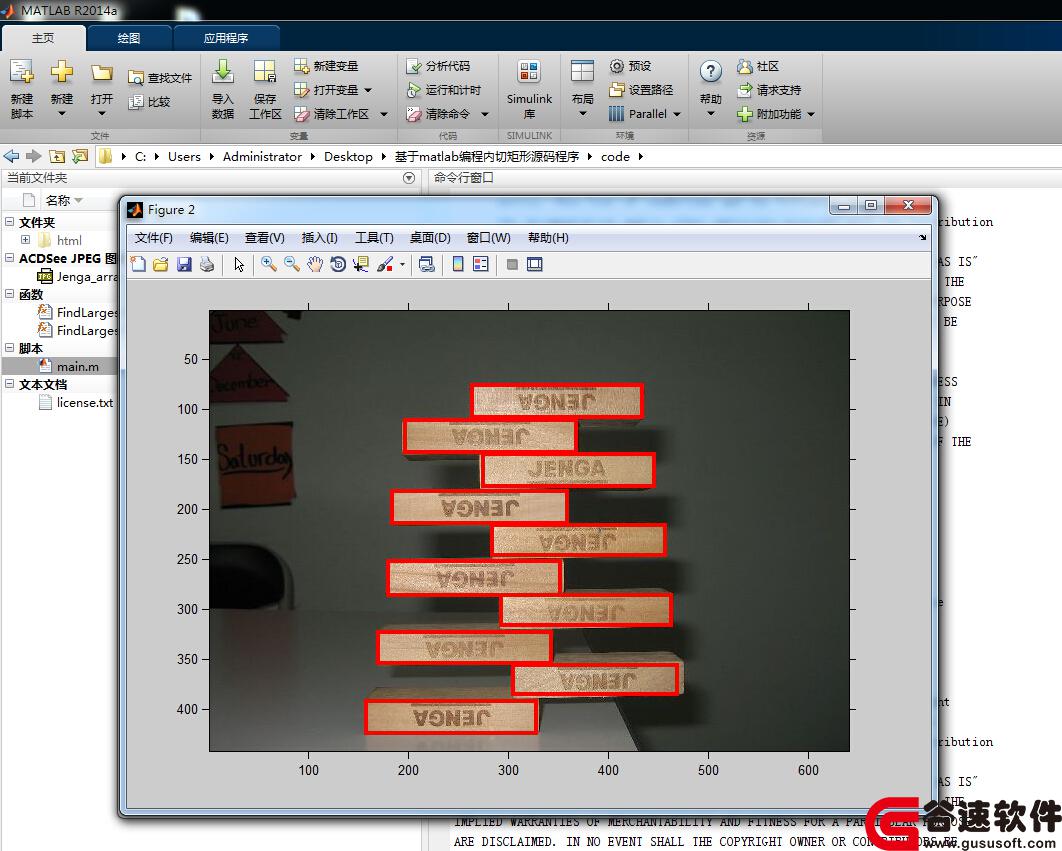Image resolution: width=1062 pixels, height=851 pixels.
Task: Click Save Workspace (保存工作区) icon
Action: click(265, 71)
